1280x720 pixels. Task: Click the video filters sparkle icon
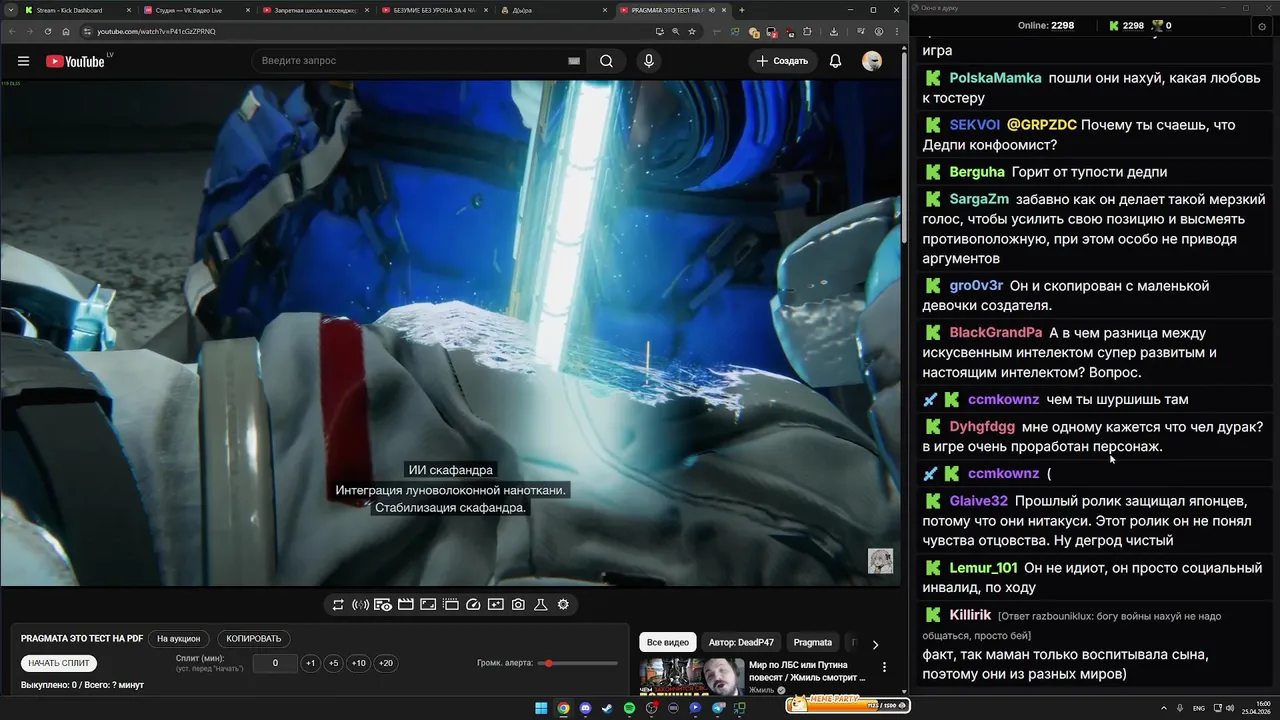pyautogui.click(x=495, y=604)
